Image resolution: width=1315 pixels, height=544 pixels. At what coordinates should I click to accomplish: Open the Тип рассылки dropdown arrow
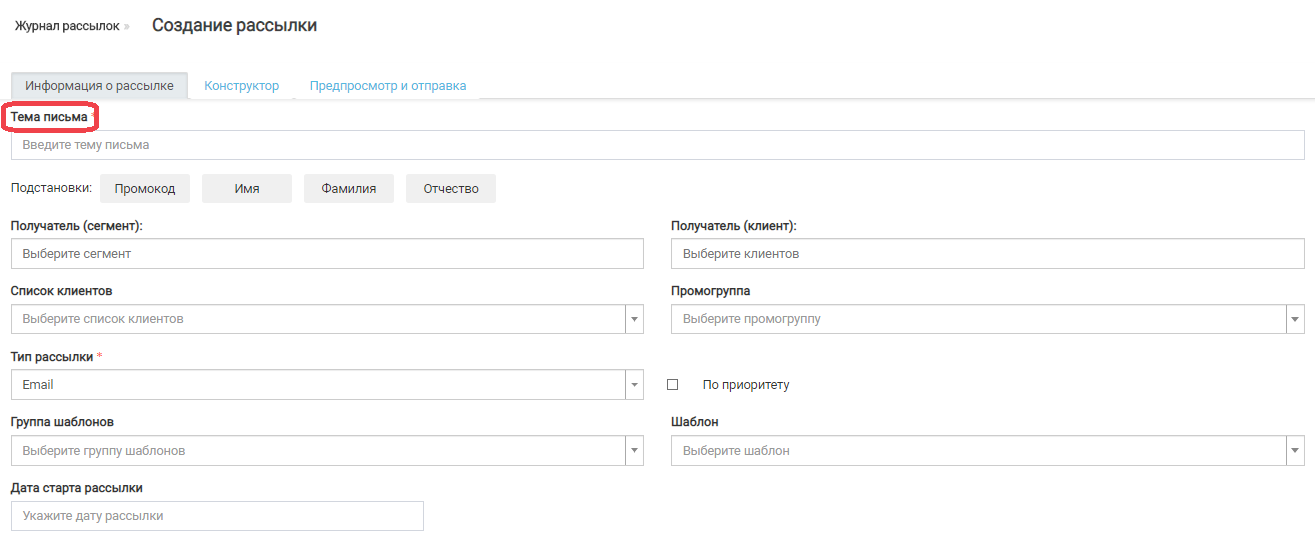pyautogui.click(x=634, y=385)
